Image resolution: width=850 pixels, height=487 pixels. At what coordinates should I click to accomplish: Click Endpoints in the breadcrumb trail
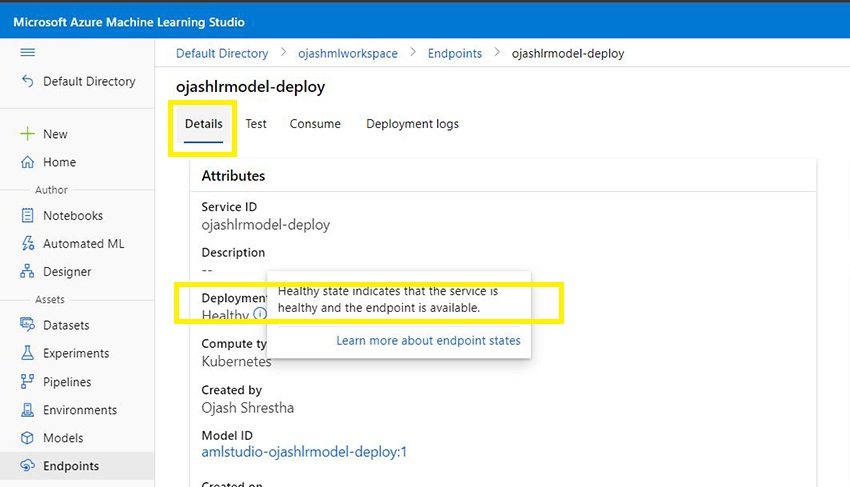coord(454,53)
